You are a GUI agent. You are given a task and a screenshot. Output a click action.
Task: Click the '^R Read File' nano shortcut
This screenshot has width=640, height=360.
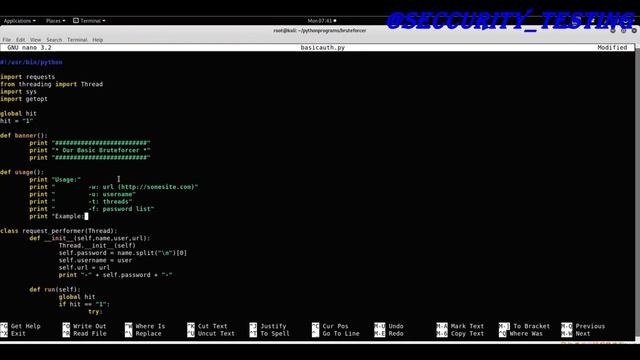84,333
